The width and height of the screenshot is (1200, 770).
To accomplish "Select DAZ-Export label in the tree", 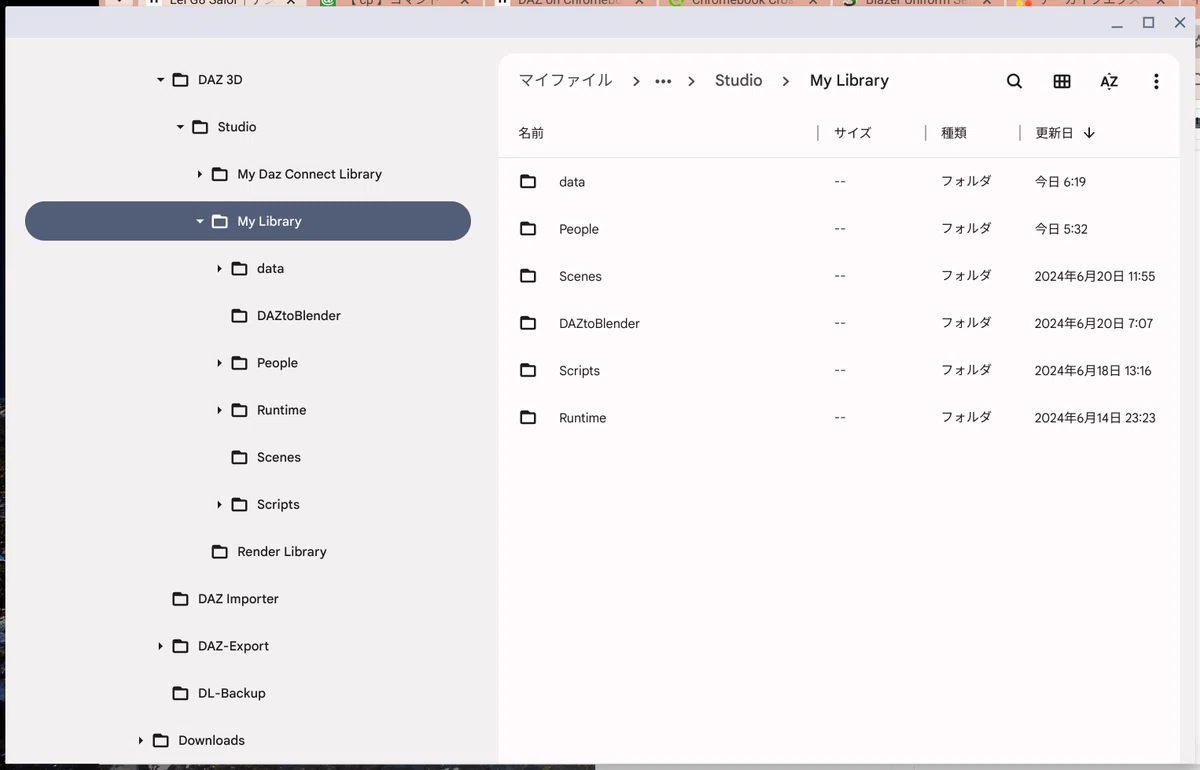I will (x=233, y=646).
